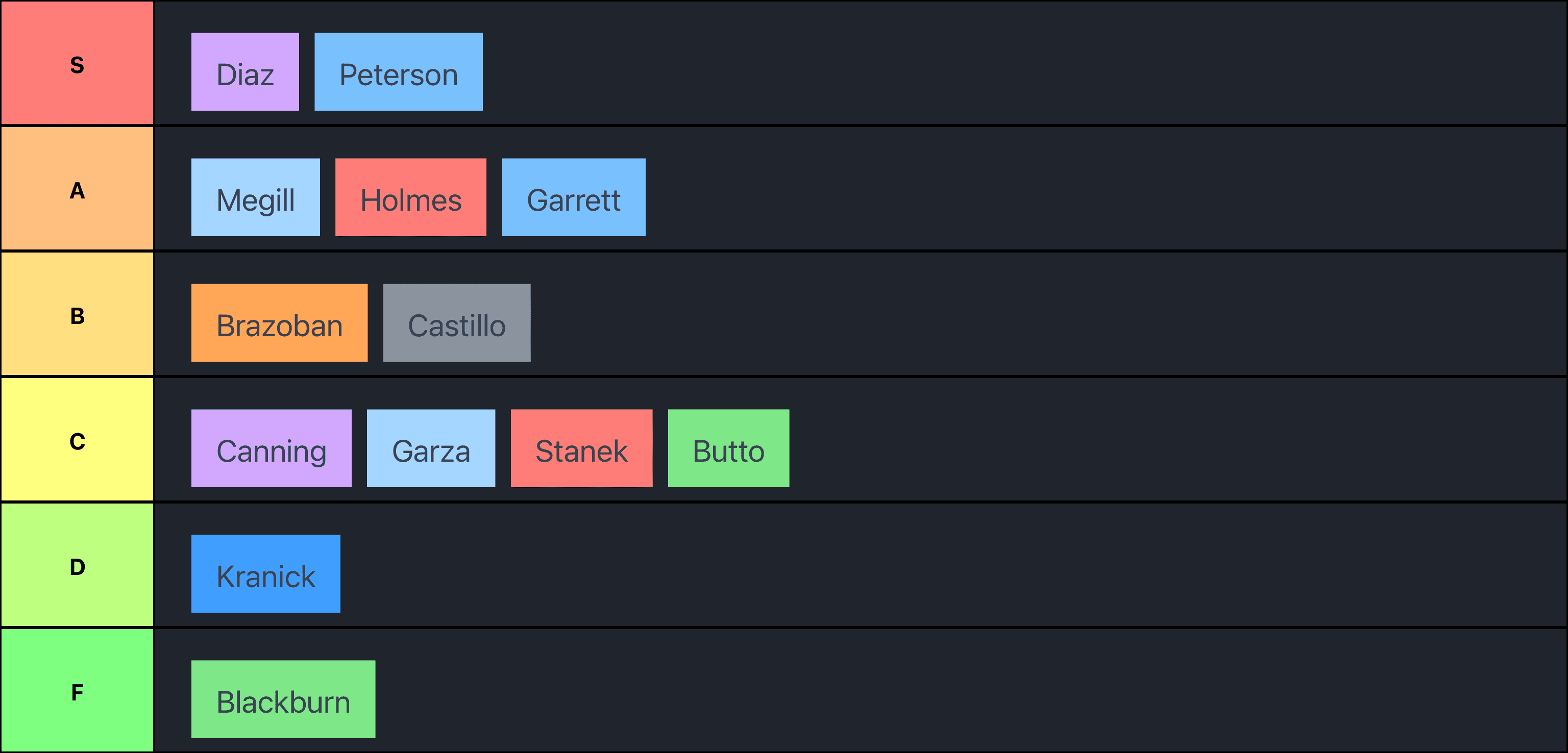Click the S tier label

click(x=77, y=63)
